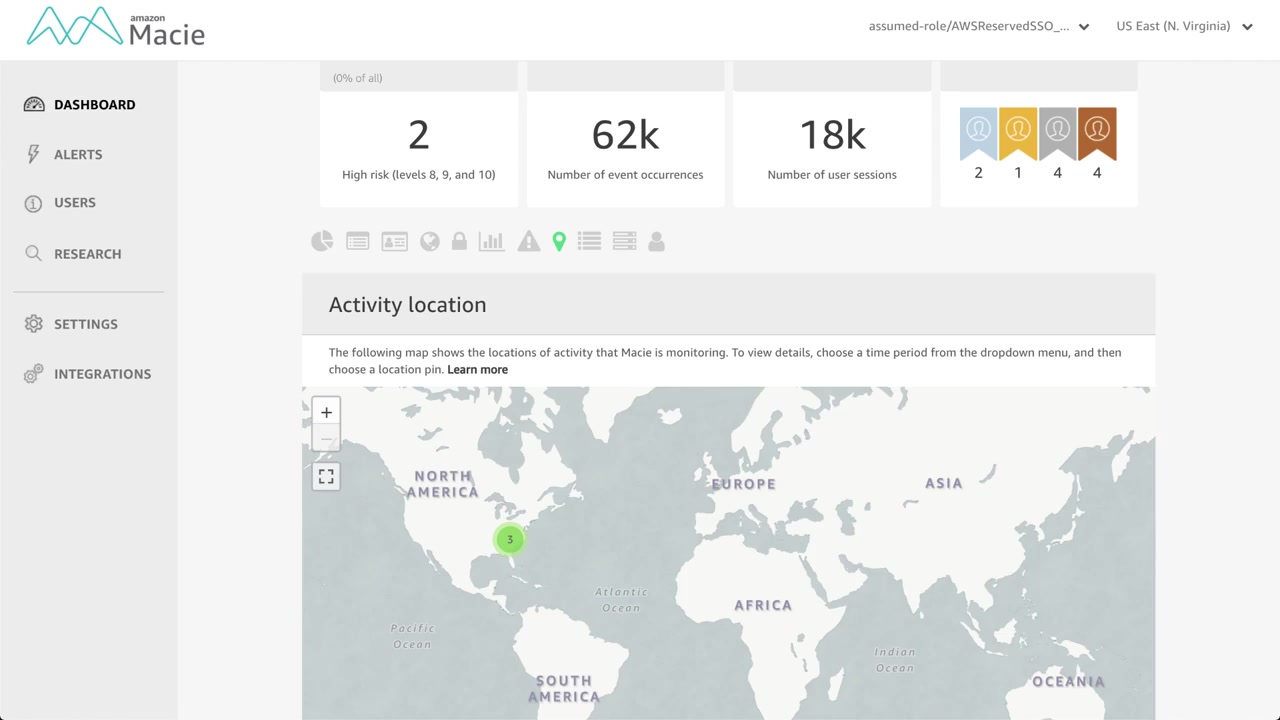Open the Integrations page
Viewport: 1280px width, 720px height.
tap(102, 374)
